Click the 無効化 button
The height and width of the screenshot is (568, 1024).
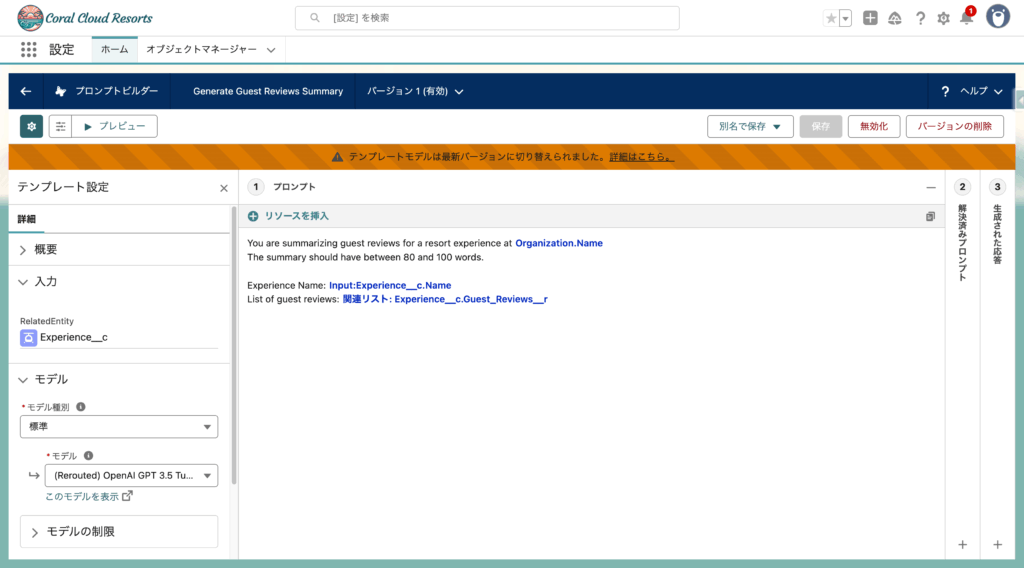(873, 126)
